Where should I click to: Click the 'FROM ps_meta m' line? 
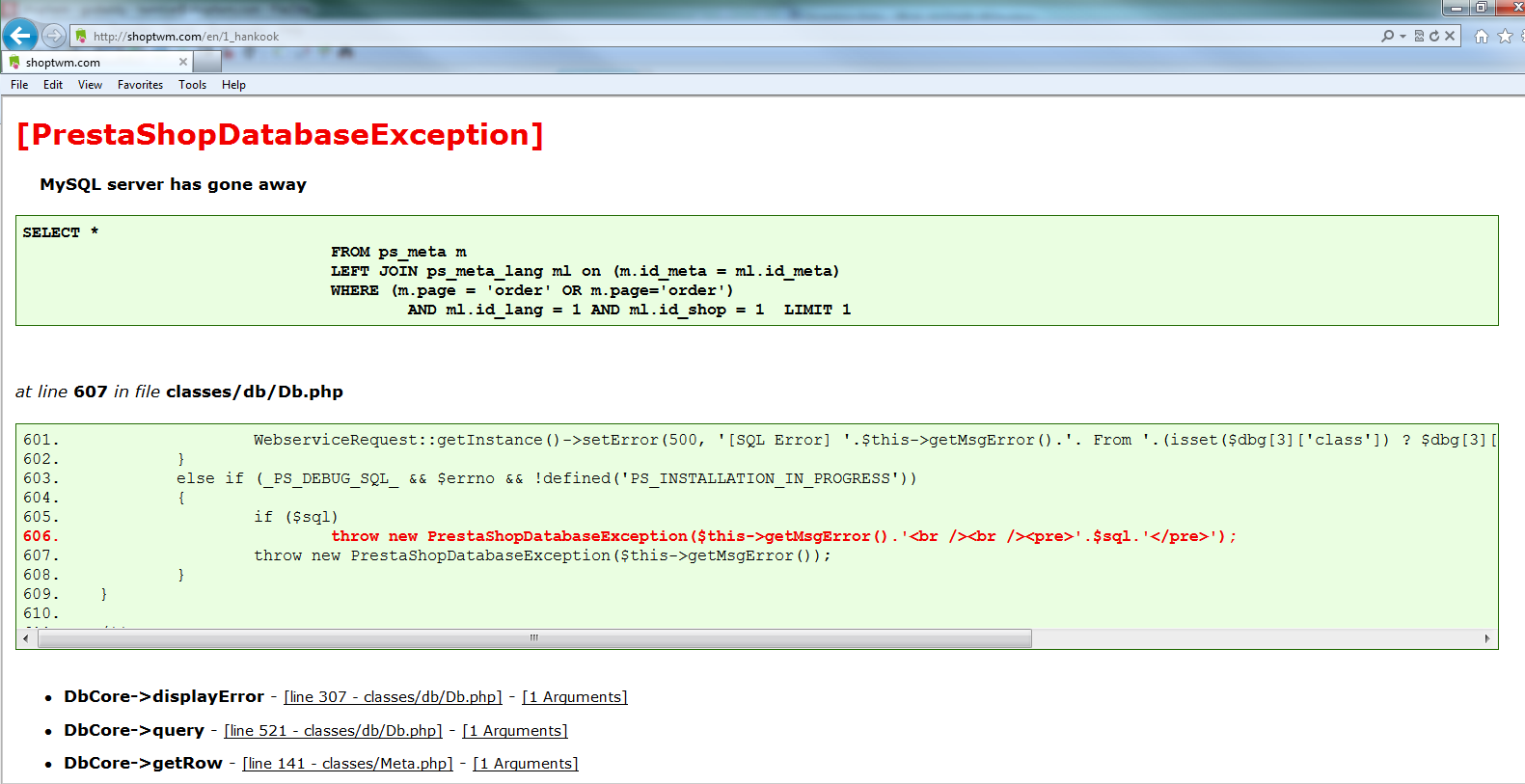[398, 252]
